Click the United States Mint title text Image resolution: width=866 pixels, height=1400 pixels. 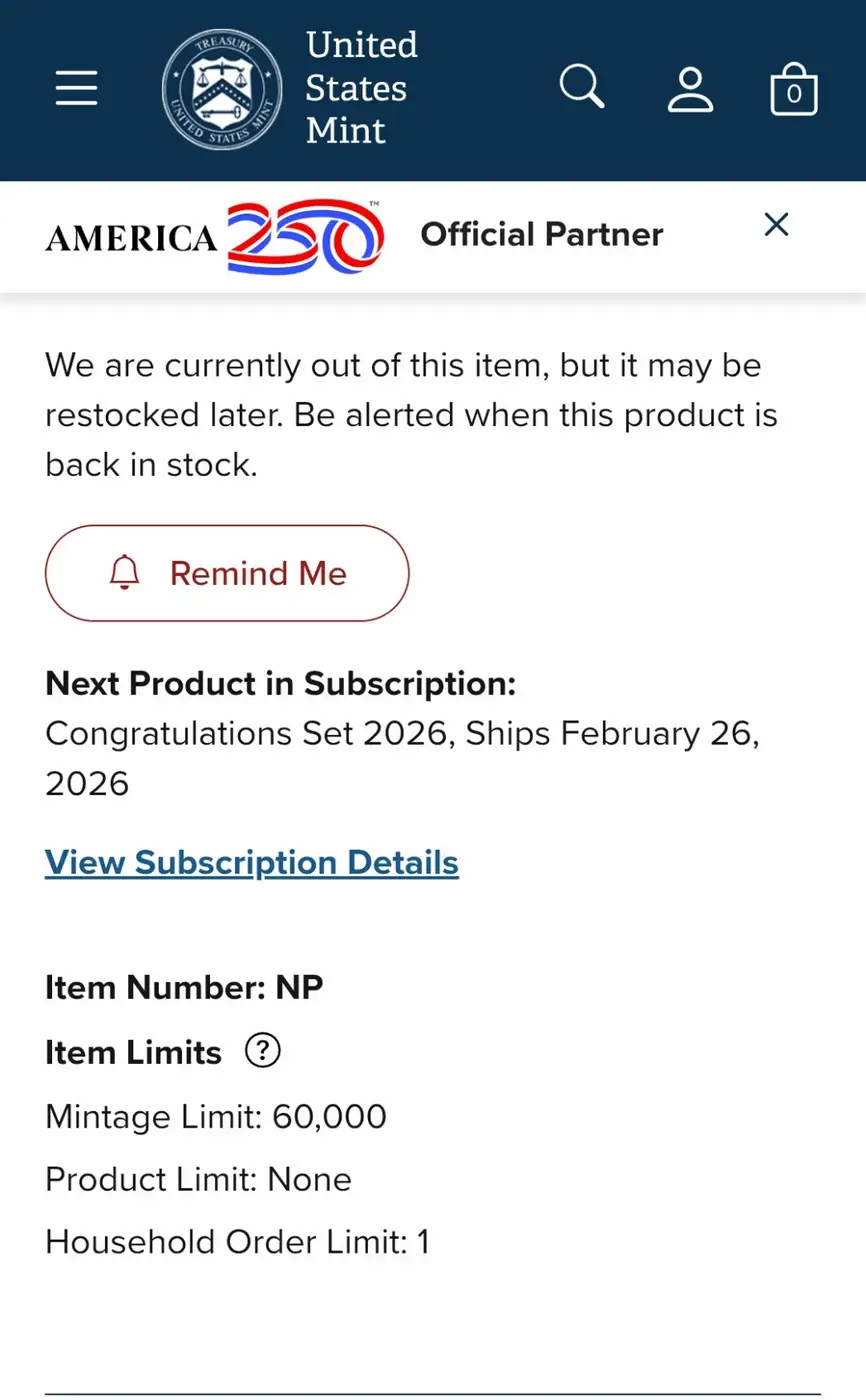pos(361,88)
